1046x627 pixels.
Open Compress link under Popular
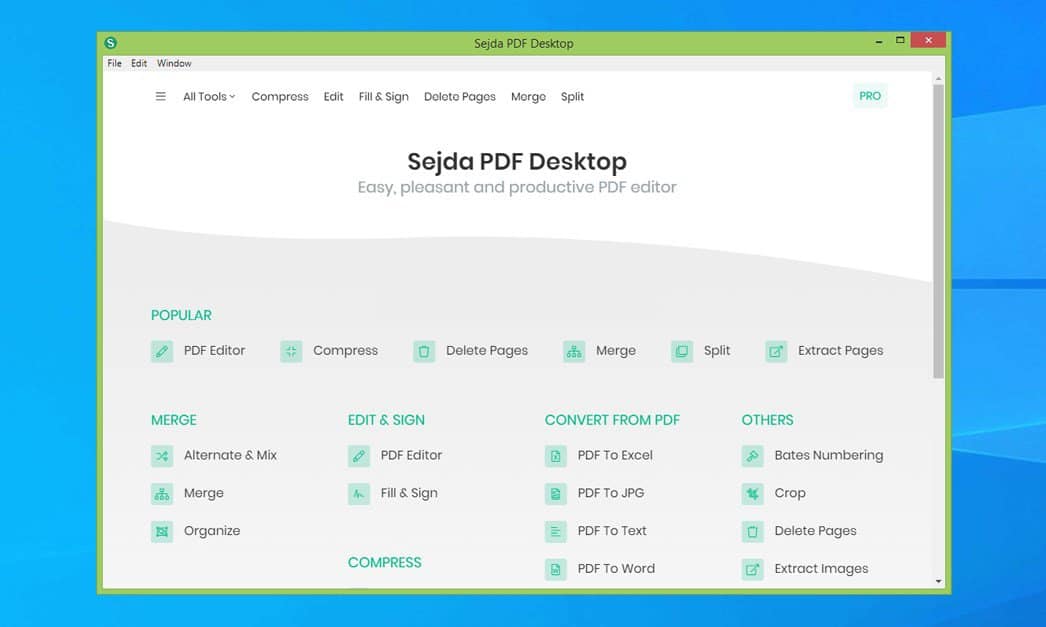pyautogui.click(x=346, y=351)
